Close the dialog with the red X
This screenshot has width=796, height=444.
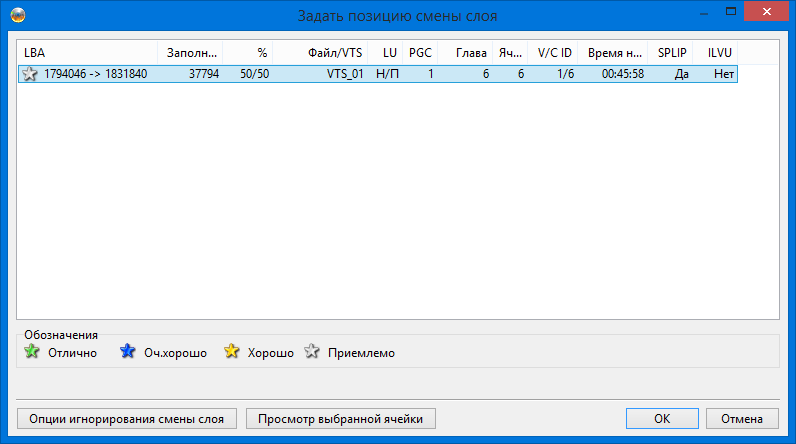coord(767,11)
